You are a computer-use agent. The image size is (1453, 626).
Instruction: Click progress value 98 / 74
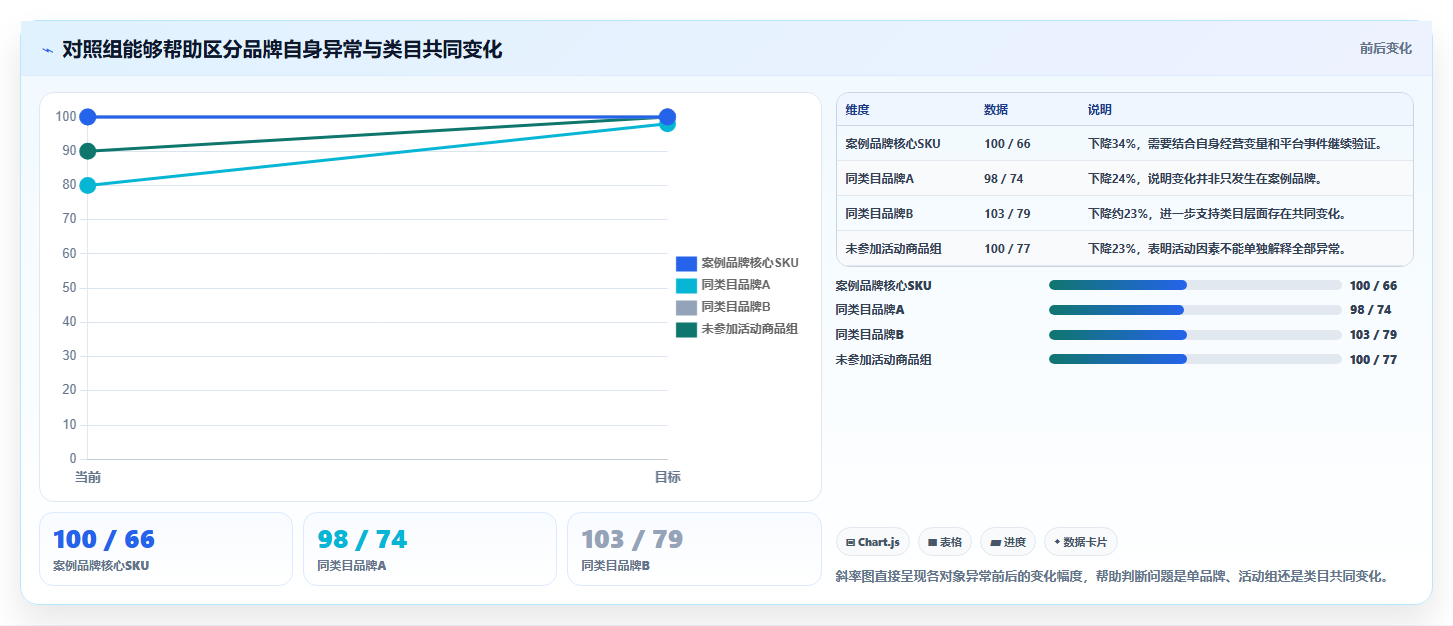coord(1370,310)
